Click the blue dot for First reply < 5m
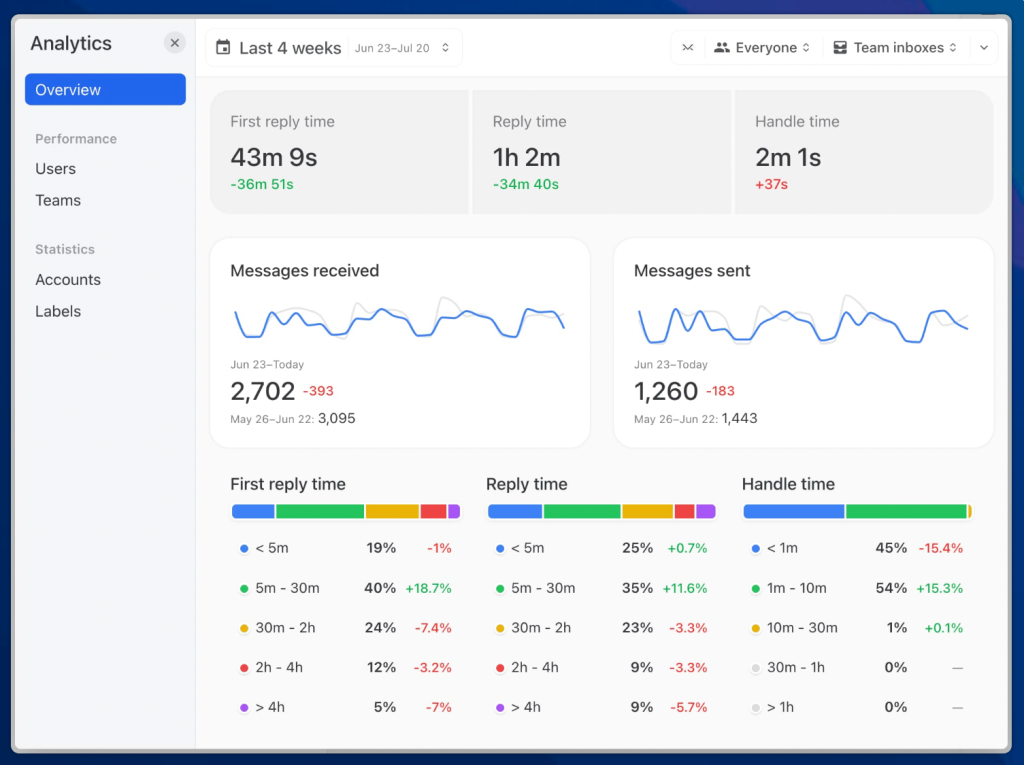Viewport: 1024px width, 765px height. (x=244, y=549)
